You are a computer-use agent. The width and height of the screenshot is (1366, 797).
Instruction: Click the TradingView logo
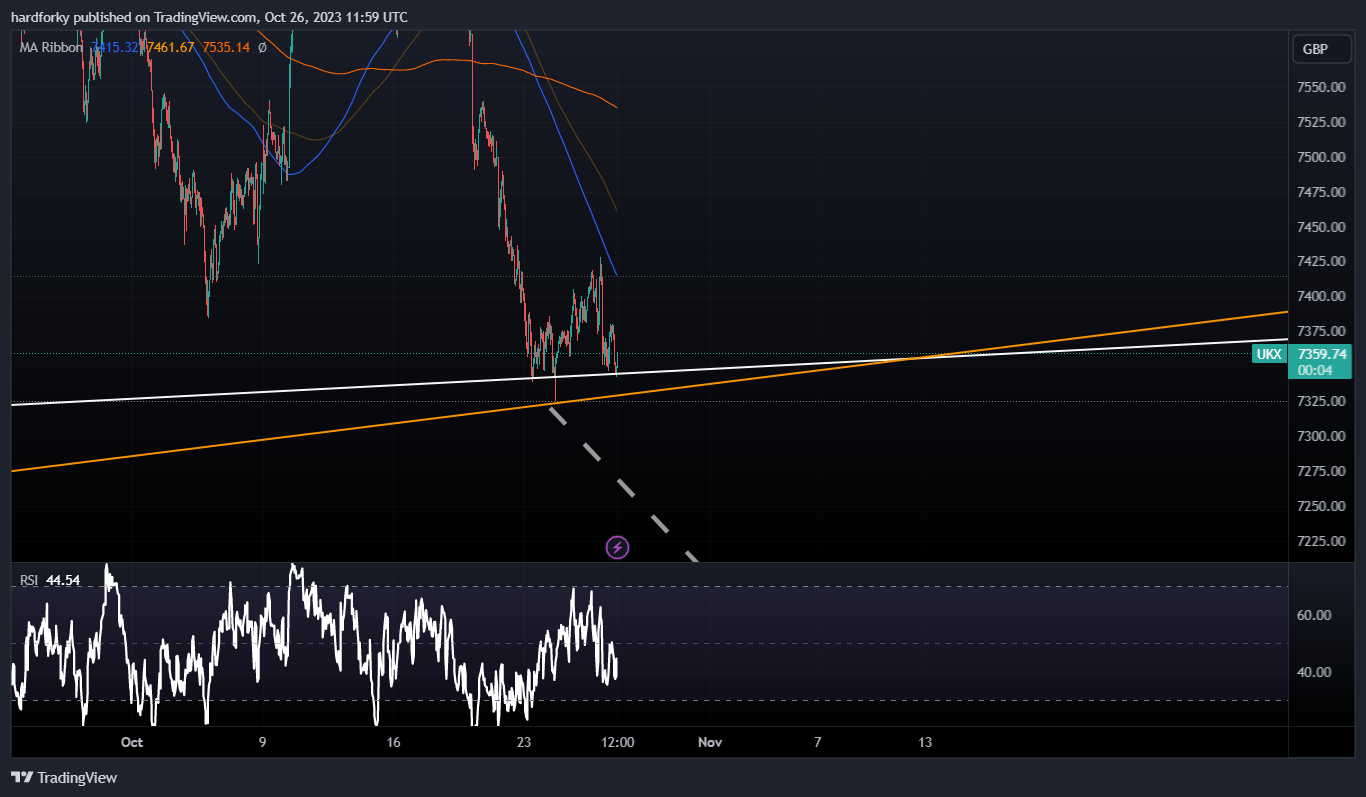[x=64, y=777]
